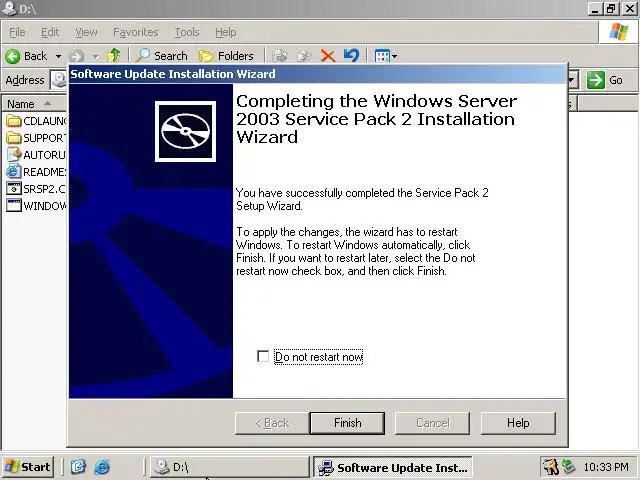Select the CDLAUNCH folder icon
Viewport: 640px width, 480px height.
coord(13,121)
